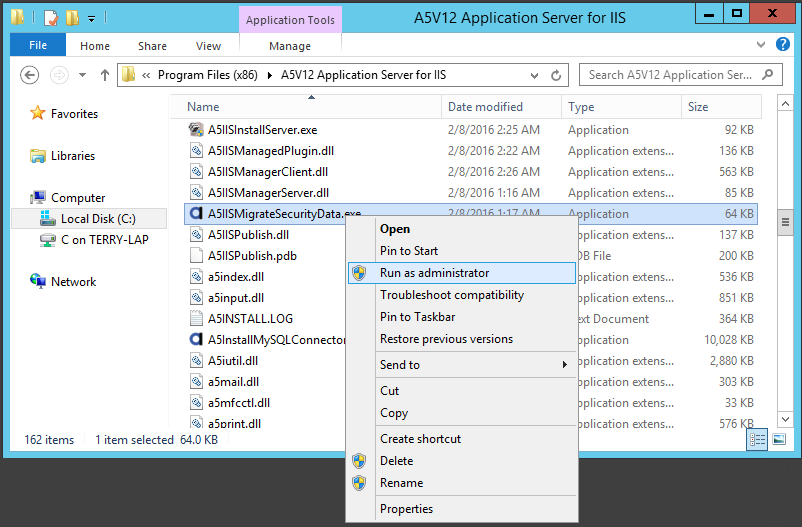Choose Pin to Start from context menu
Viewport: 802px width, 527px height.
(462, 251)
